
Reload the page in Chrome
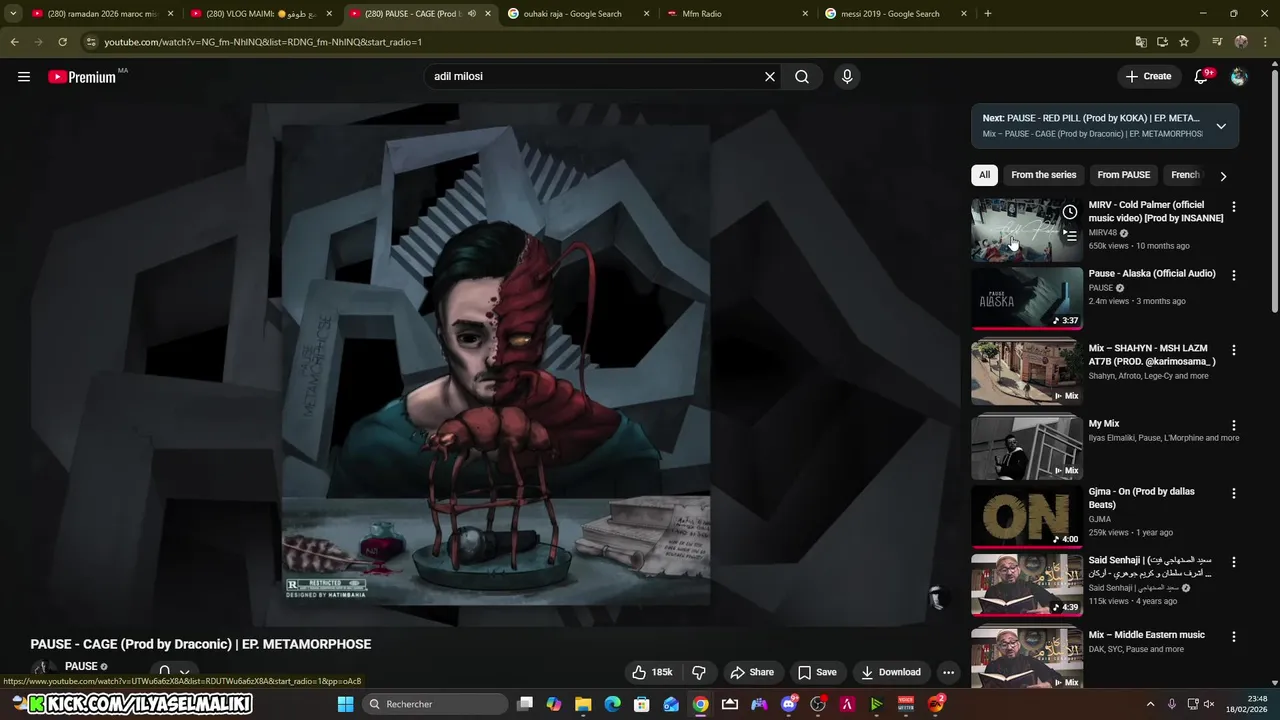(x=62, y=42)
